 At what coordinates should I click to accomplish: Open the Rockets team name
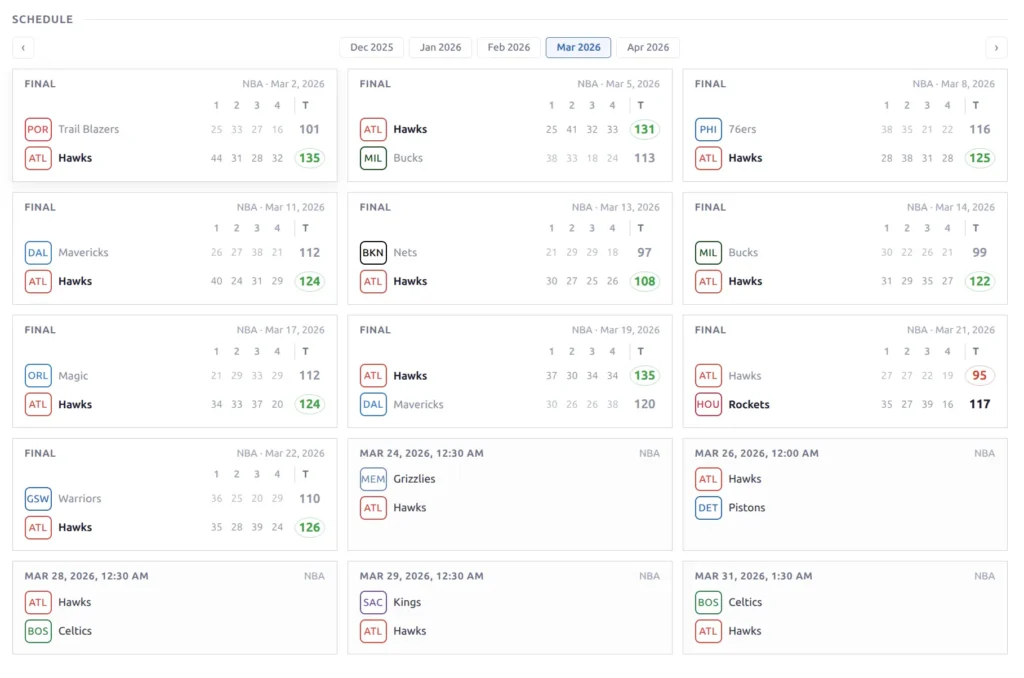tap(748, 404)
